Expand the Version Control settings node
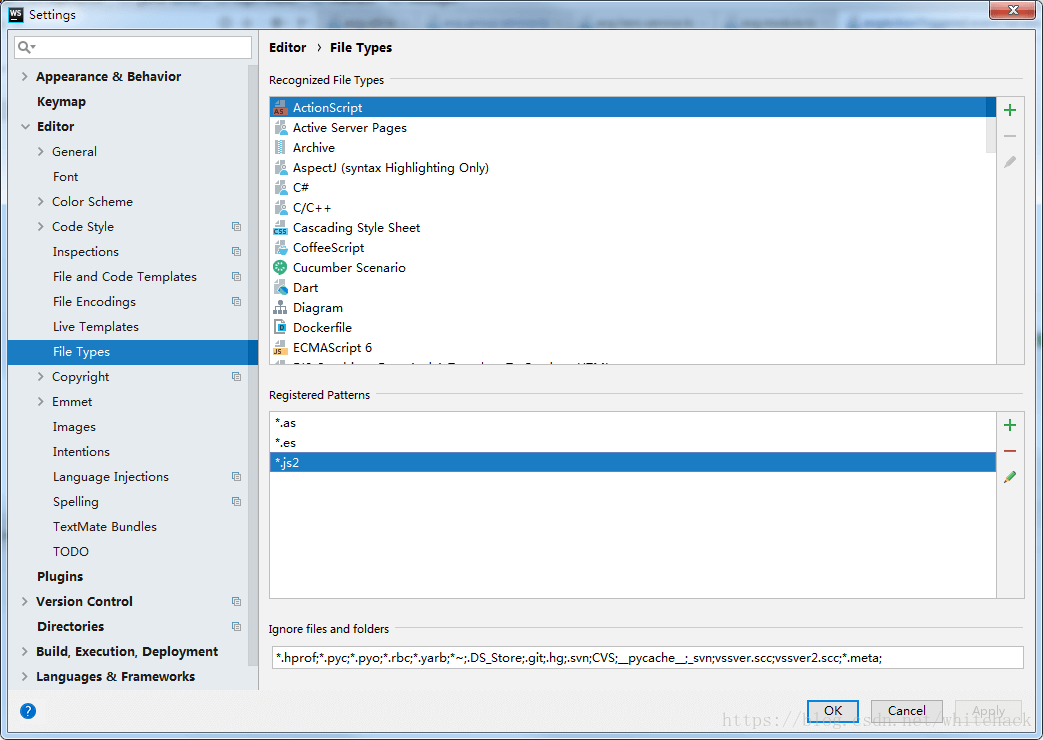 (x=25, y=602)
